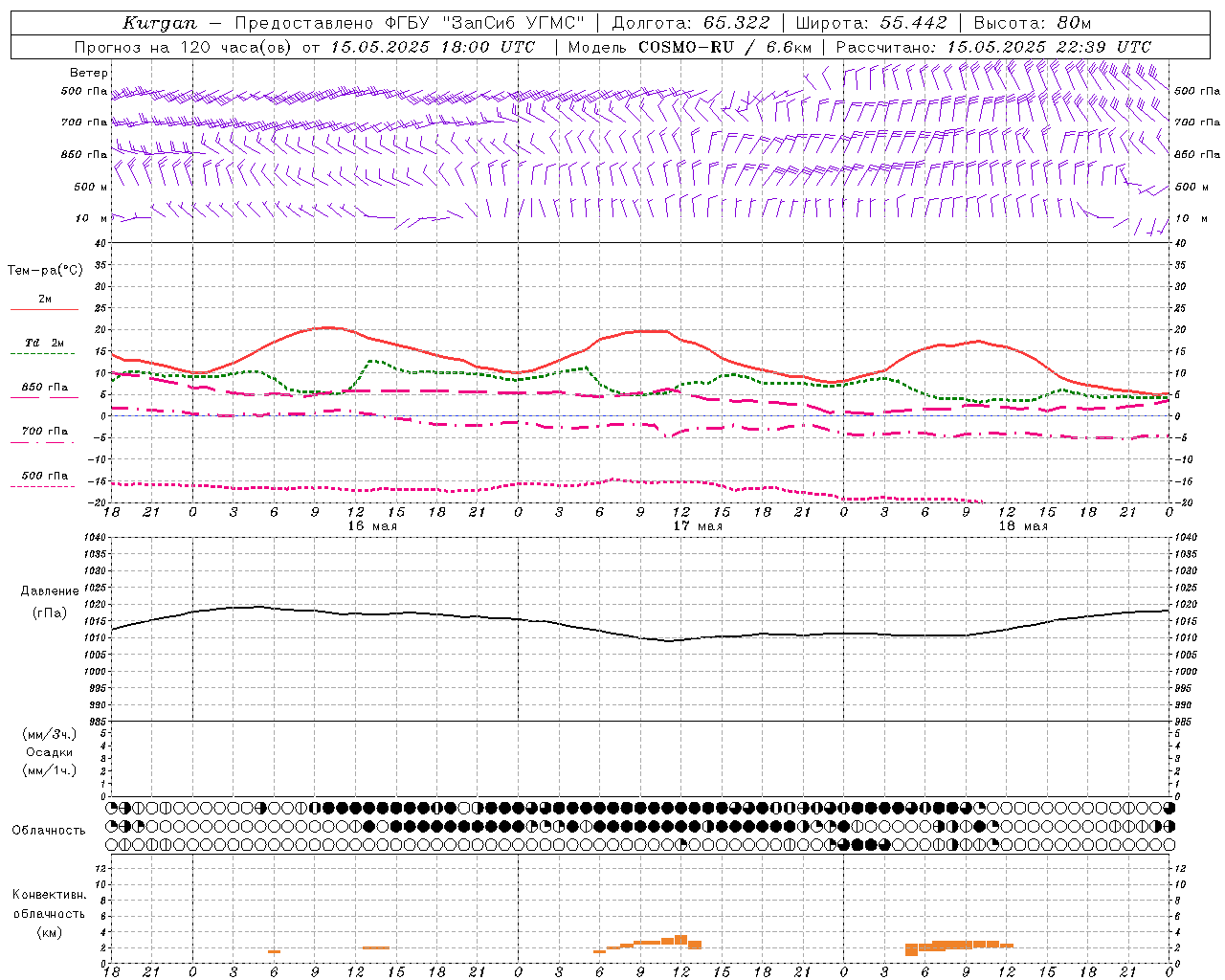Click the Осадки precipitation label
This screenshot has width=1225, height=980.
click(x=50, y=752)
